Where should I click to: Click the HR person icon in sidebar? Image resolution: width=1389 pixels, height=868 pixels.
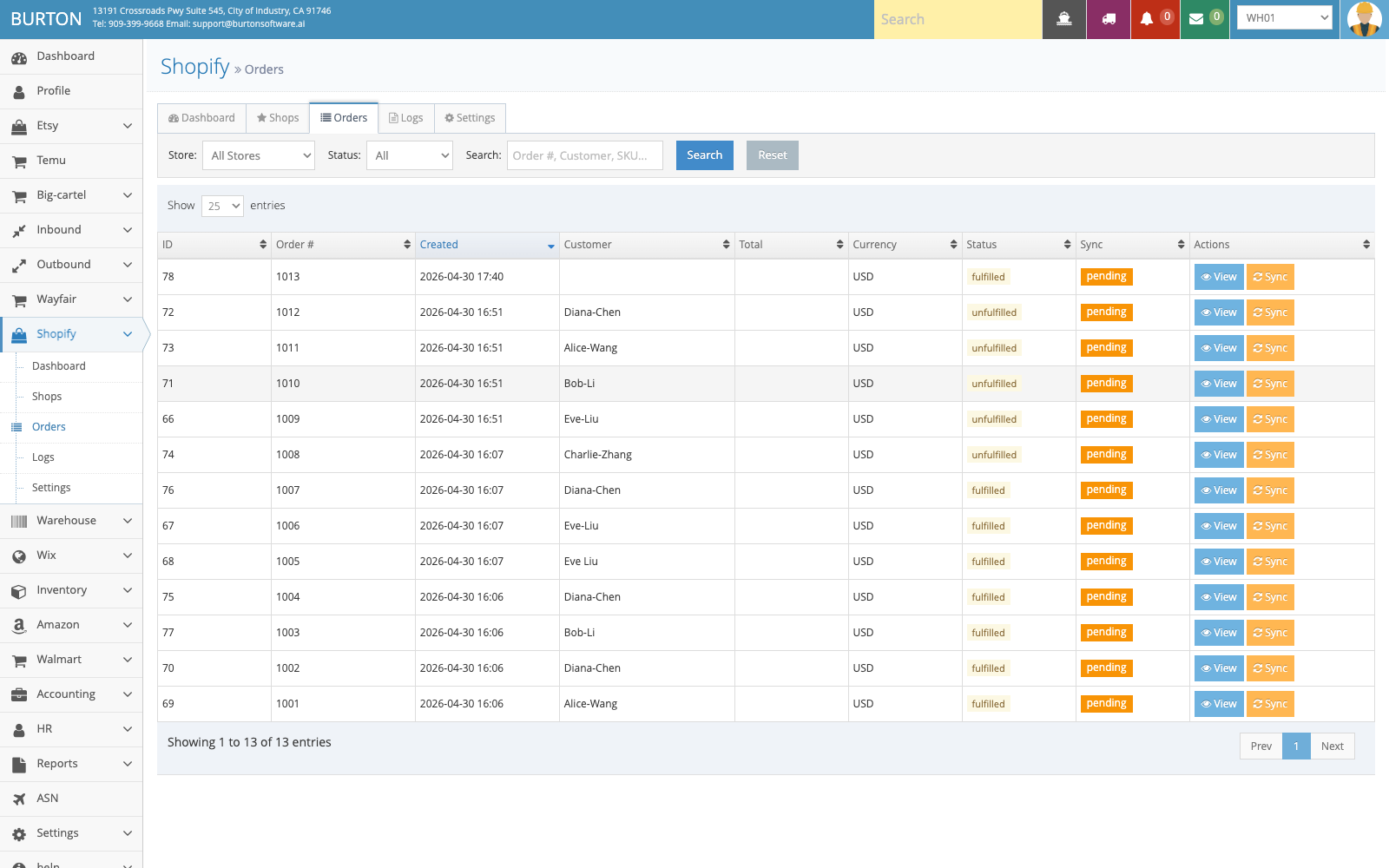tap(19, 730)
